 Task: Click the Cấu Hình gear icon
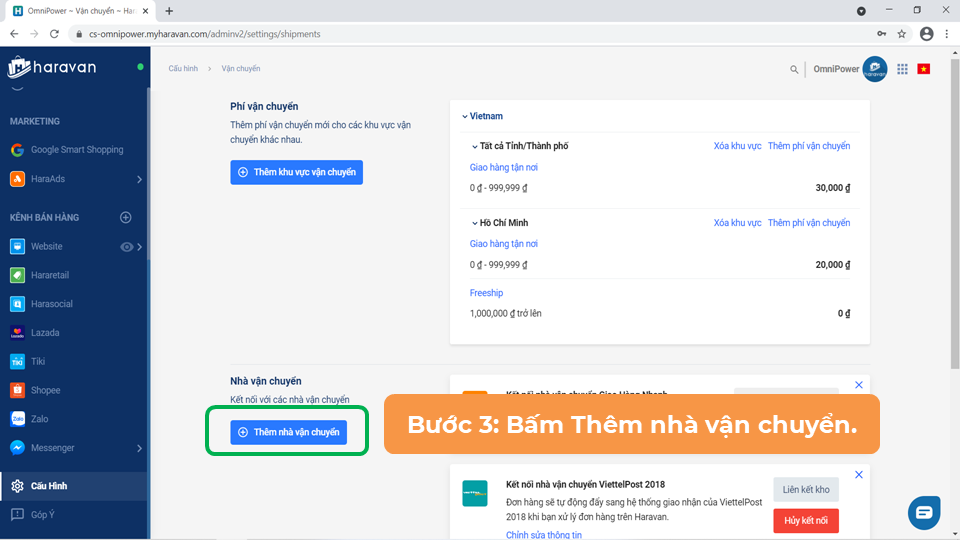(x=17, y=486)
